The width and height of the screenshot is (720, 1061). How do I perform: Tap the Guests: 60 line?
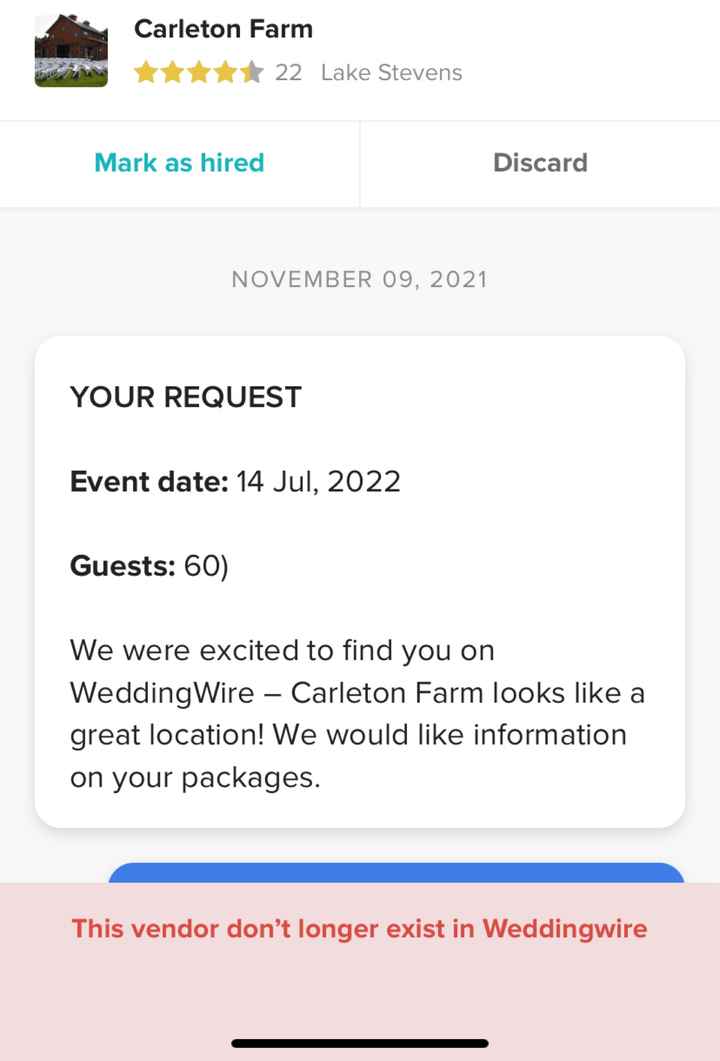[149, 566]
